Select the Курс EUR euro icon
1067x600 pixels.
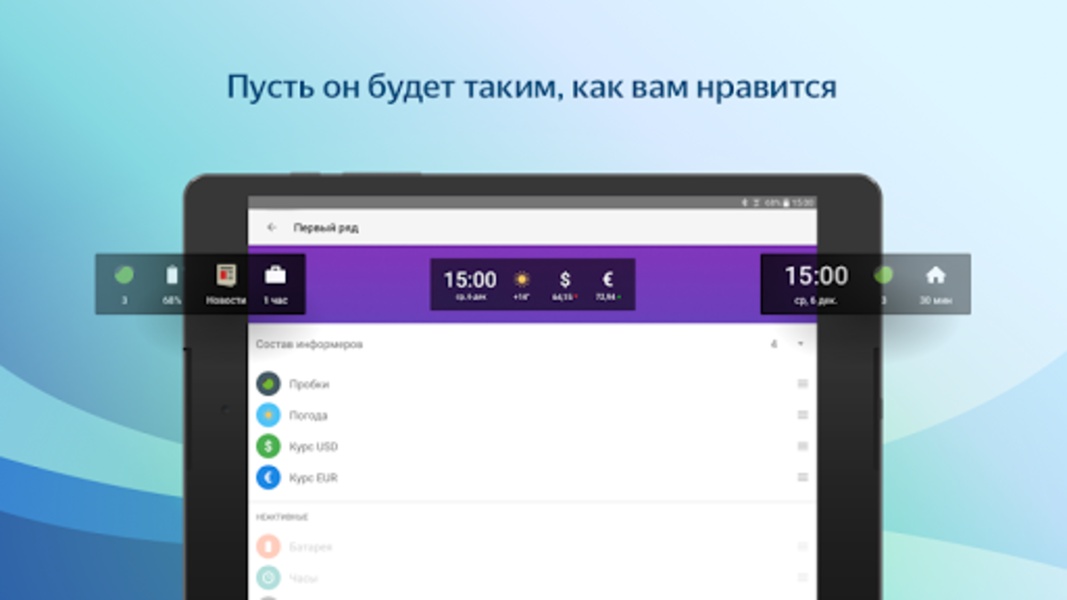pos(268,478)
